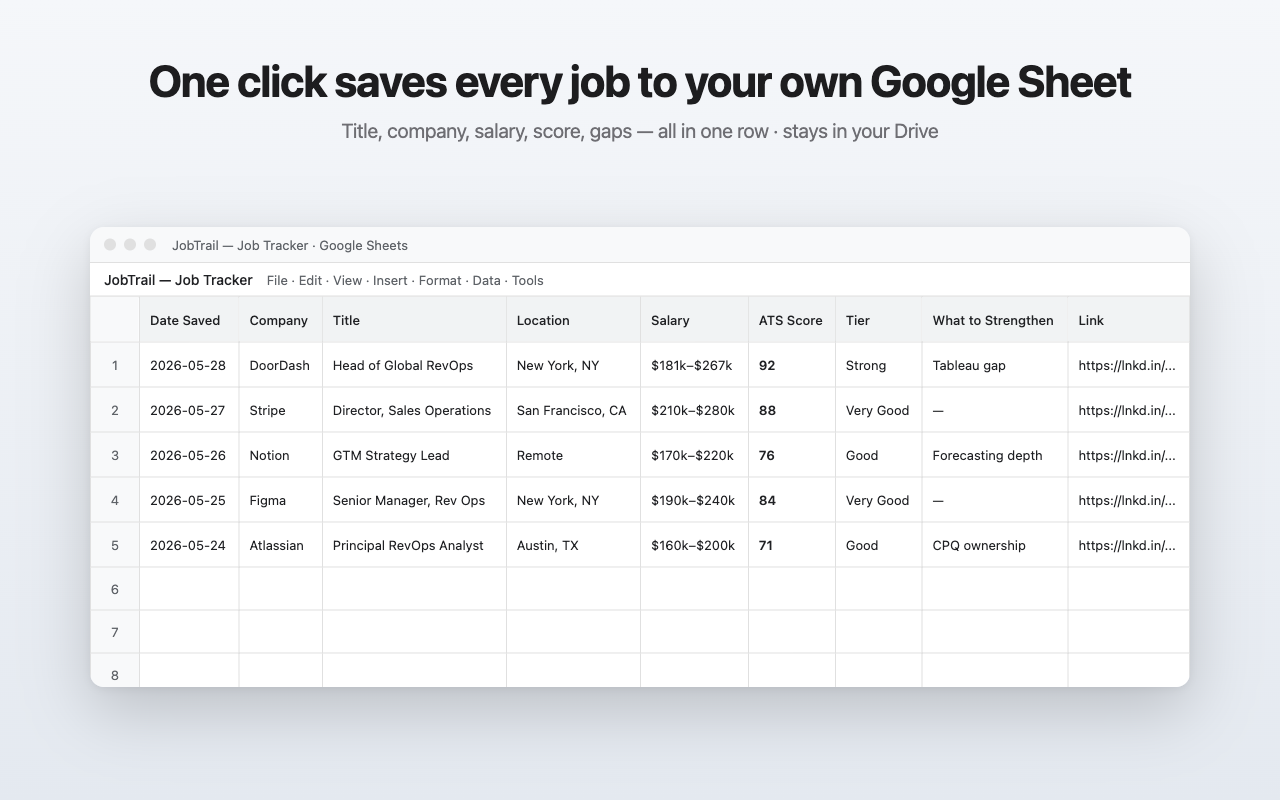Click the Senior Manager, Rev Ops cell

tap(414, 500)
